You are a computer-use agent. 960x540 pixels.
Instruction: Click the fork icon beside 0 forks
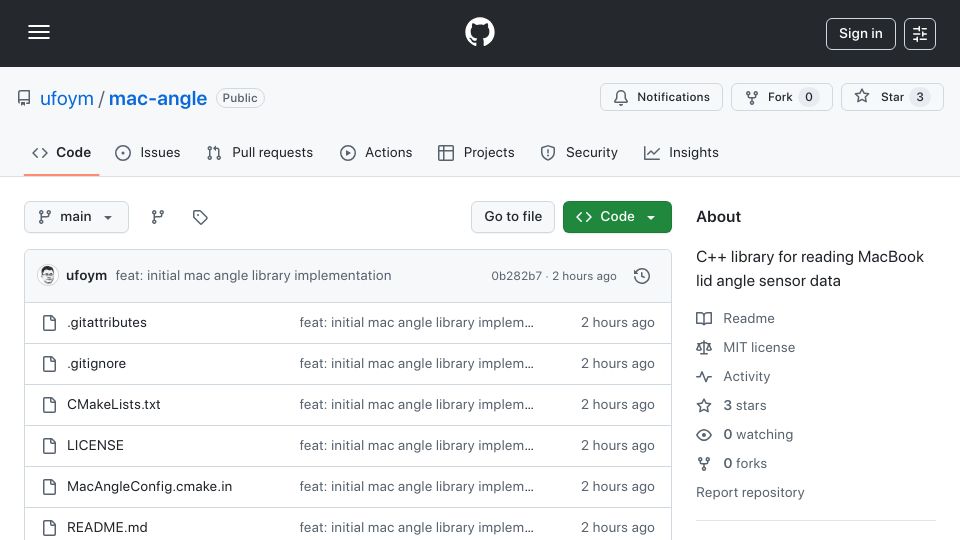point(704,463)
